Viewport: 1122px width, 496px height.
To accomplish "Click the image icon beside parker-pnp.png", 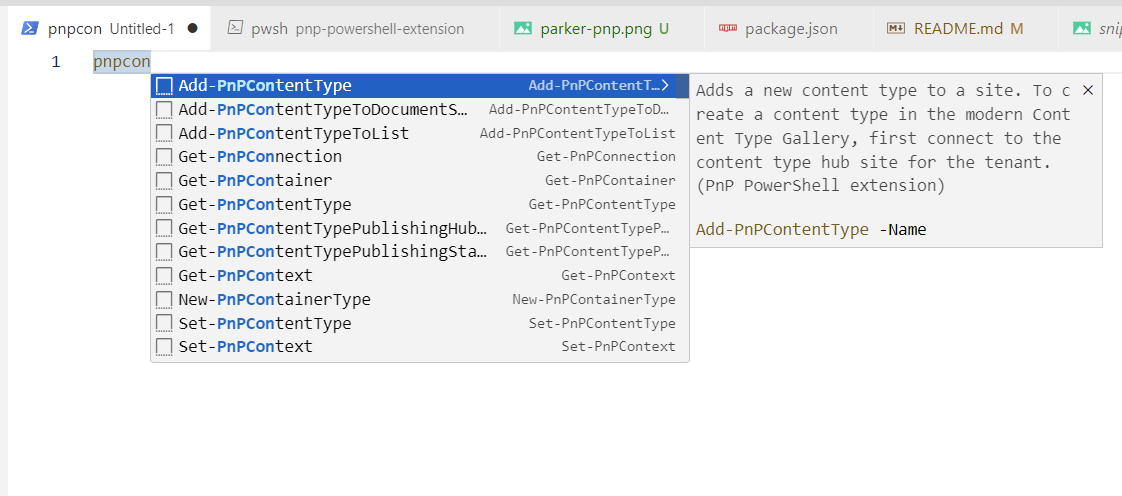I will pos(523,29).
